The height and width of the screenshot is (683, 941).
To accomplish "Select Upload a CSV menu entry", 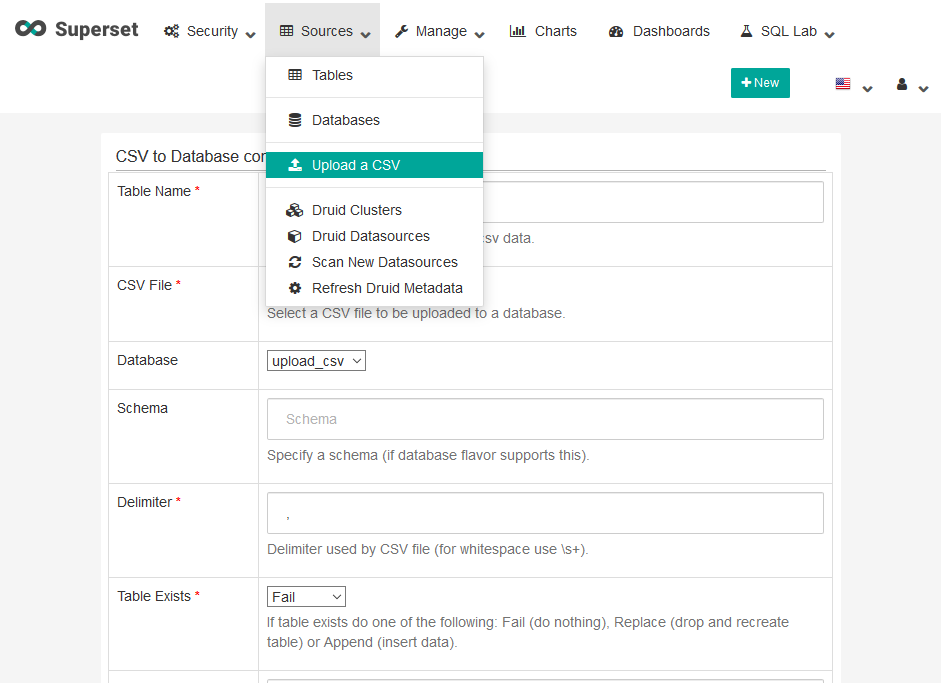I will [355, 165].
